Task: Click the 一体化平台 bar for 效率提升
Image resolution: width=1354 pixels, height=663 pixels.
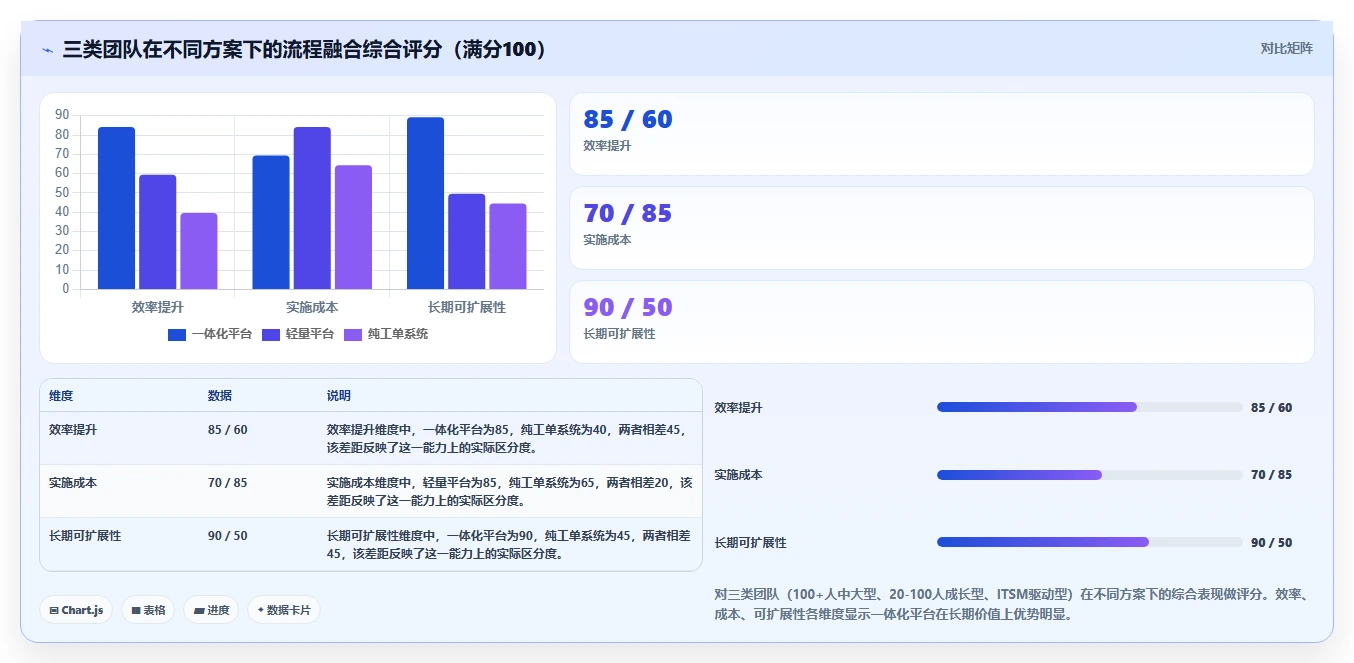Action: [x=116, y=208]
